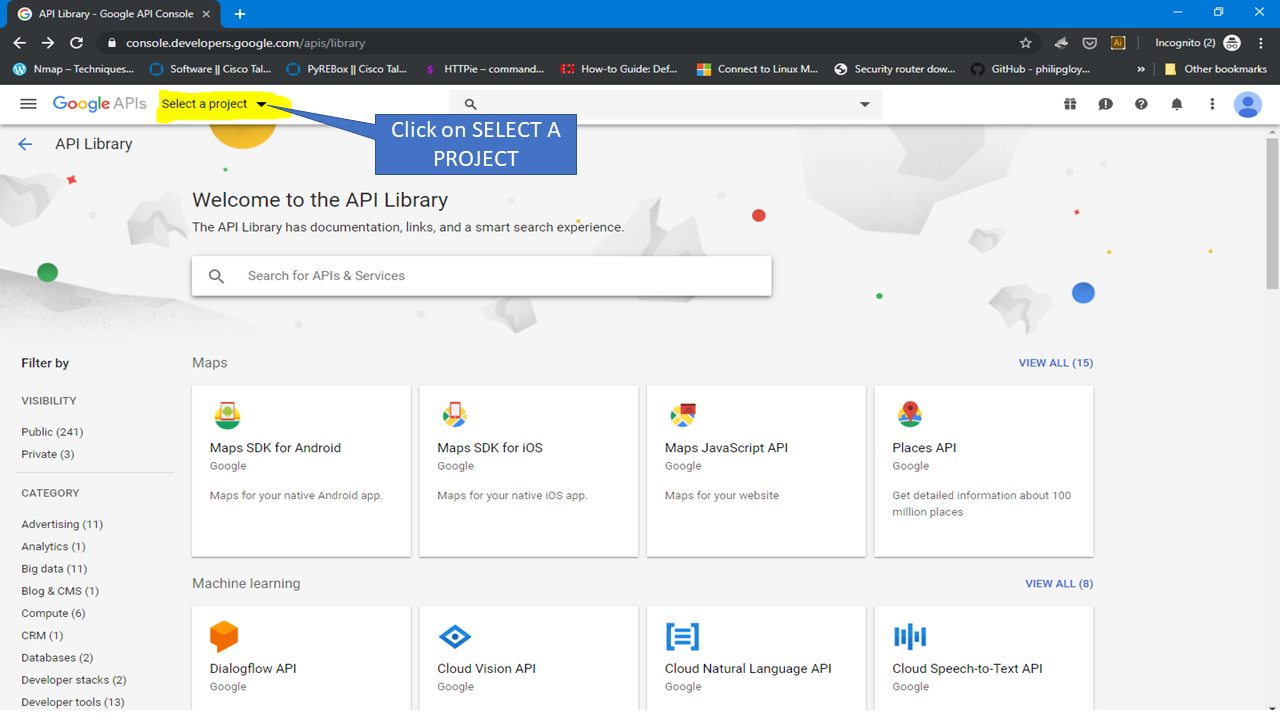Open the Nmap – Techniques bookmark
Image resolution: width=1280 pixels, height=720 pixels.
coord(73,69)
